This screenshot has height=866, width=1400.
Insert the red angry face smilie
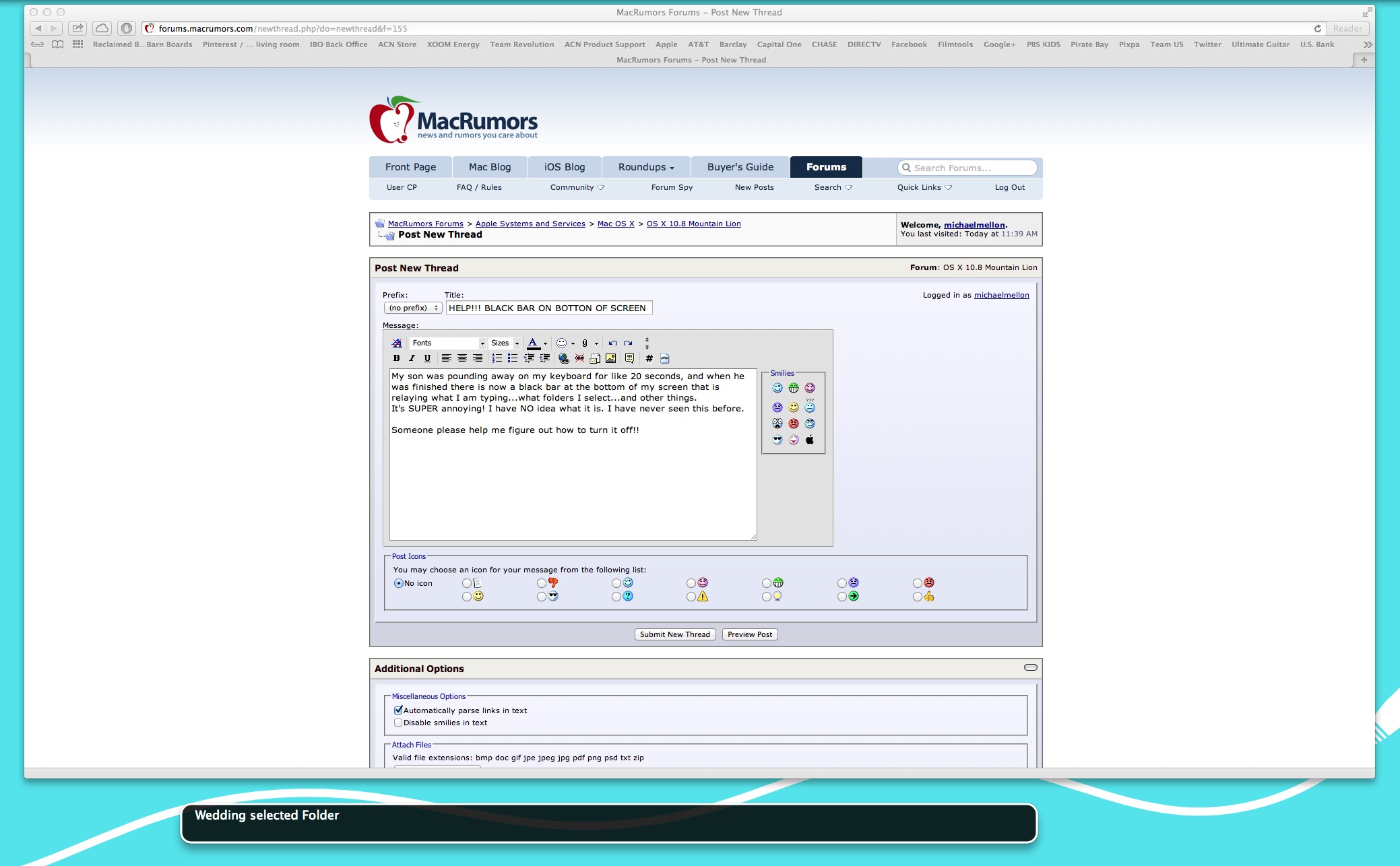[x=794, y=424]
